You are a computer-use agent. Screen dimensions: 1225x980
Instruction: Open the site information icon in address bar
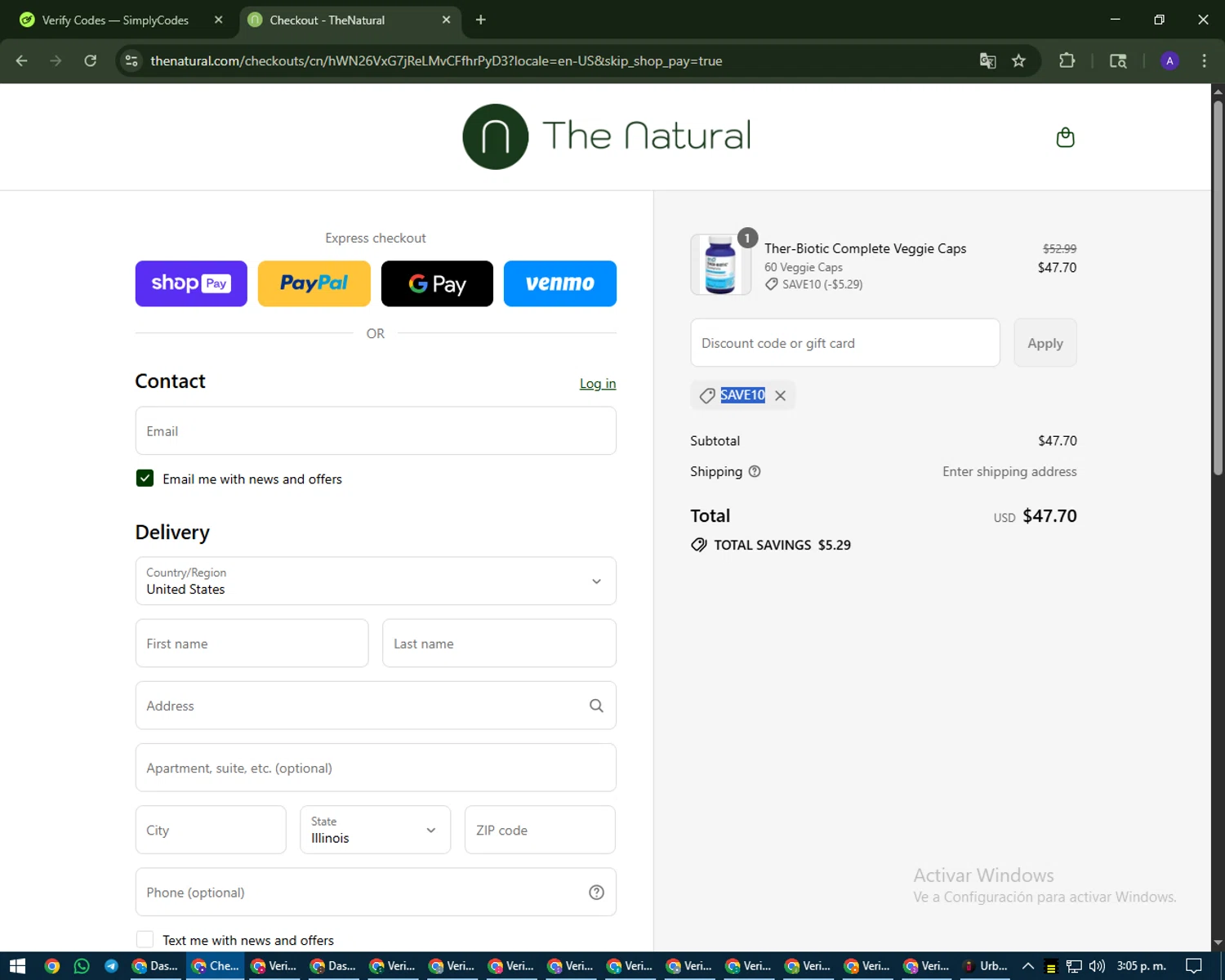tap(131, 60)
